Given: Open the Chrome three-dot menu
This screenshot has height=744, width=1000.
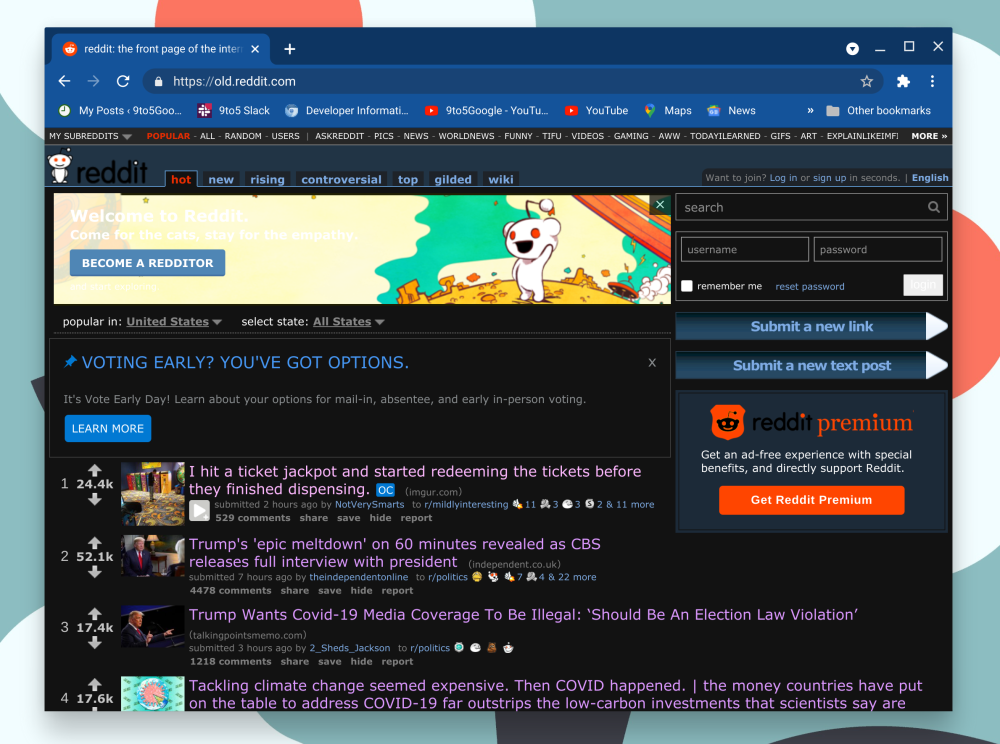Looking at the screenshot, I should click(932, 81).
